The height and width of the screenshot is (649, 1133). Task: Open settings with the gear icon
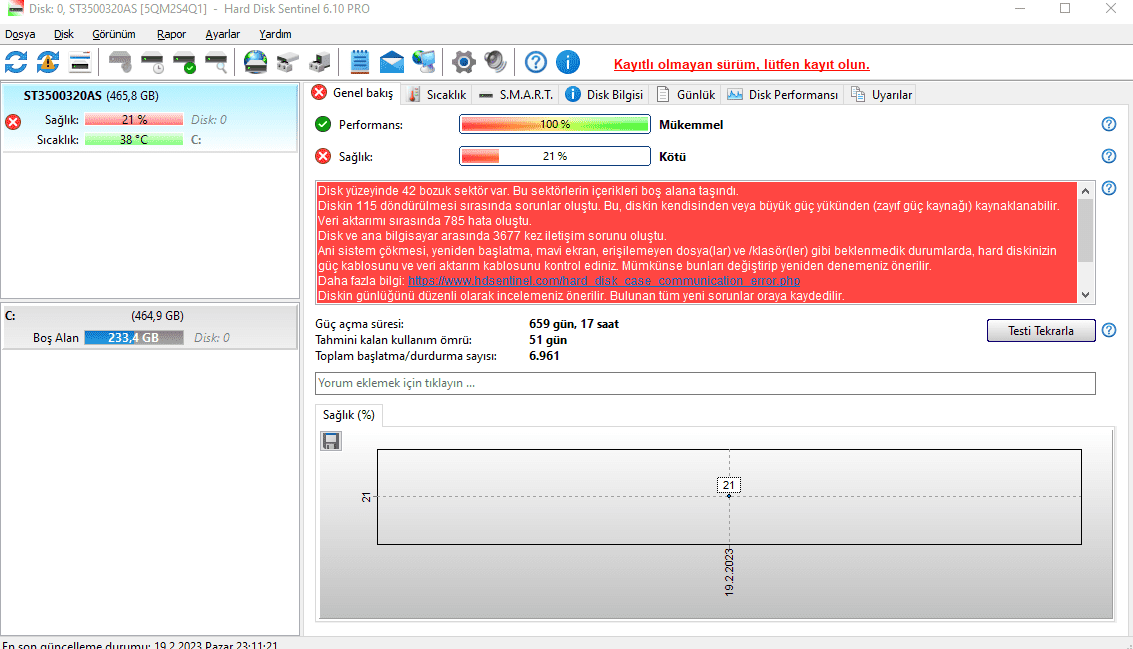(462, 63)
